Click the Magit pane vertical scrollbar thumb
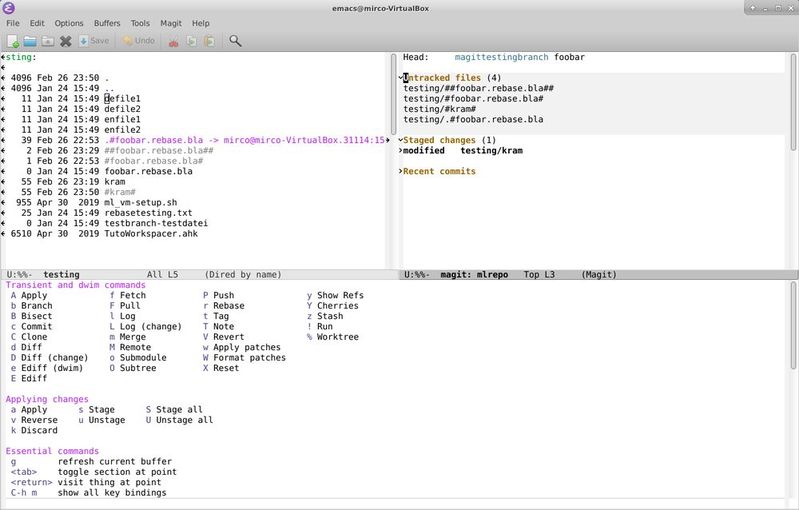 click(793, 102)
